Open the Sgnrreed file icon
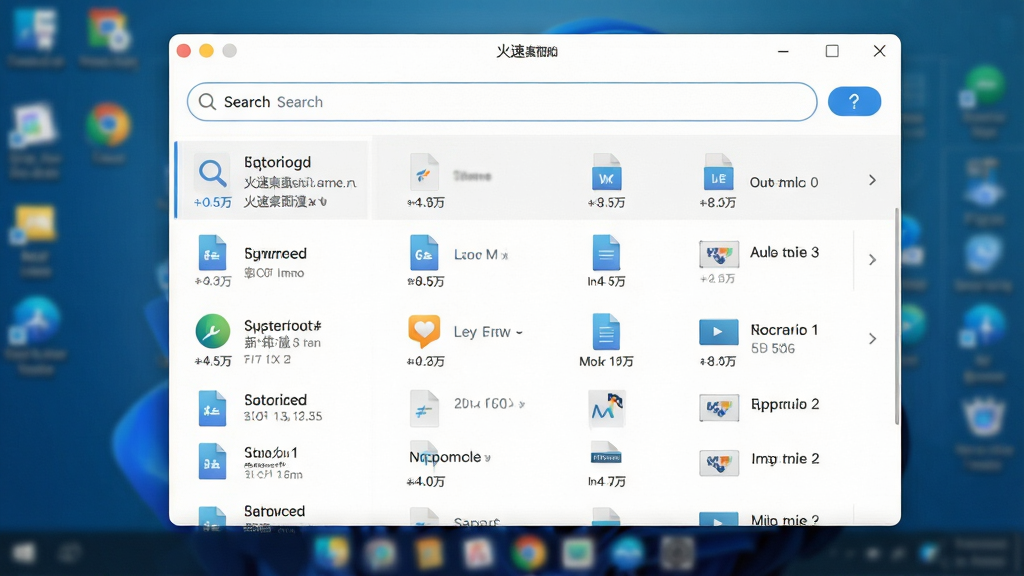1024x576 pixels. 212,253
